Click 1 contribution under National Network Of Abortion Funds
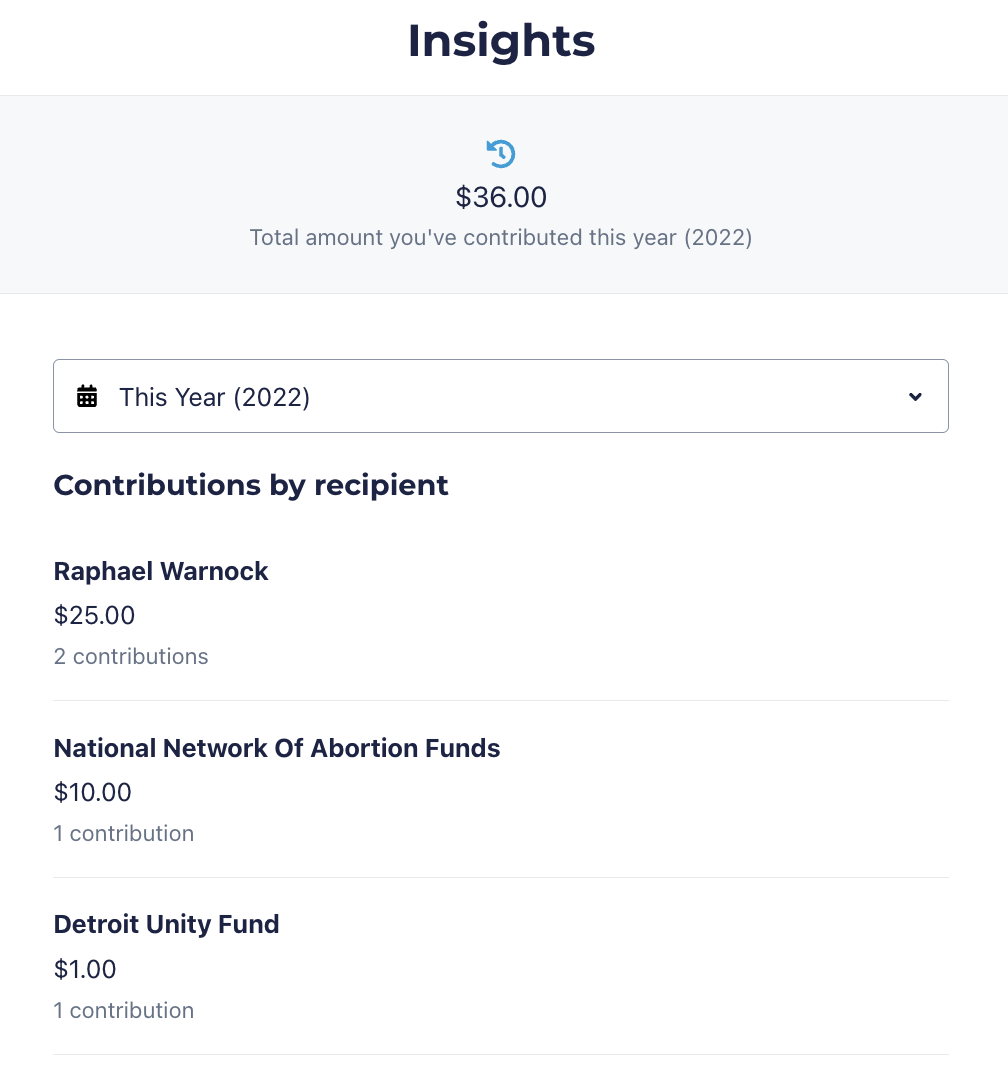 pos(124,834)
